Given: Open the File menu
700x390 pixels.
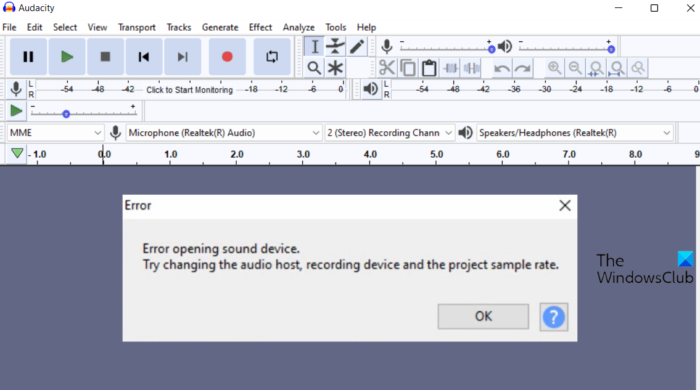Looking at the screenshot, I should (9, 27).
